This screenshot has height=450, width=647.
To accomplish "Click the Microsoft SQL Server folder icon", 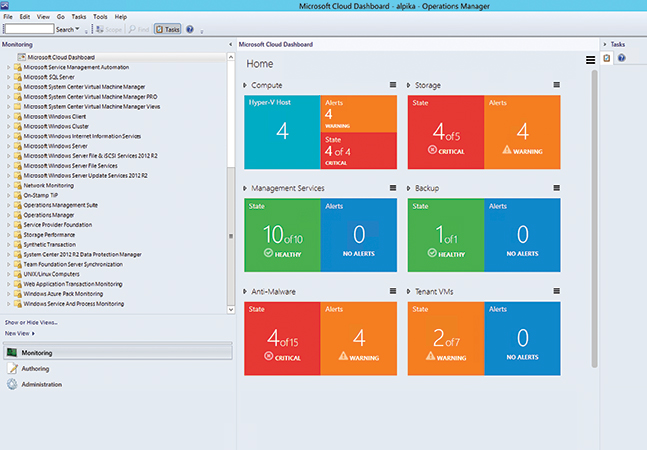I will click(18, 77).
